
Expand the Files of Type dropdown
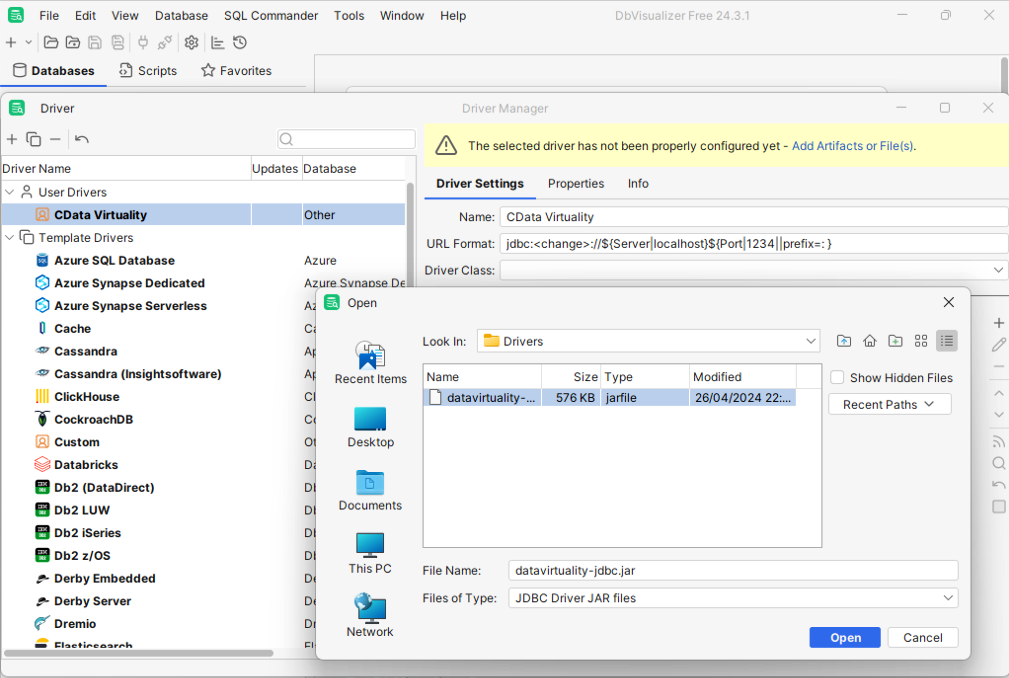pyautogui.click(x=948, y=598)
